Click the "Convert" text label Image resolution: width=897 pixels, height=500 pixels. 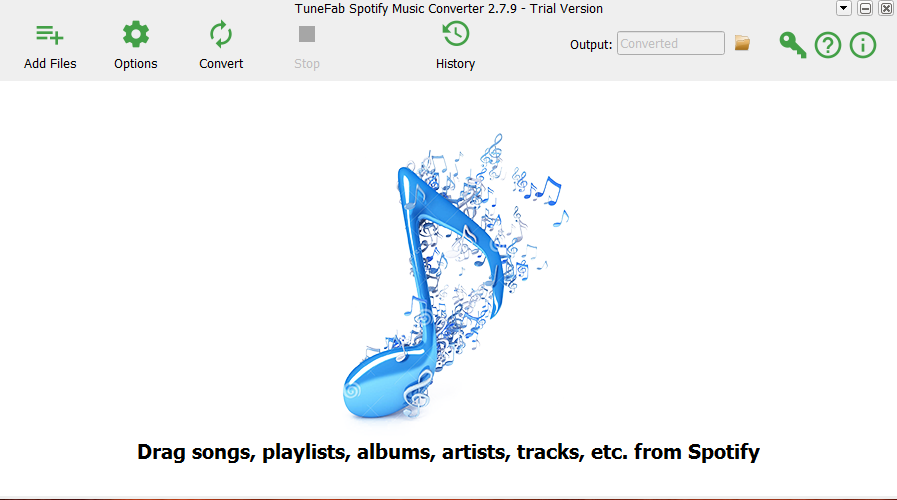[x=221, y=64]
